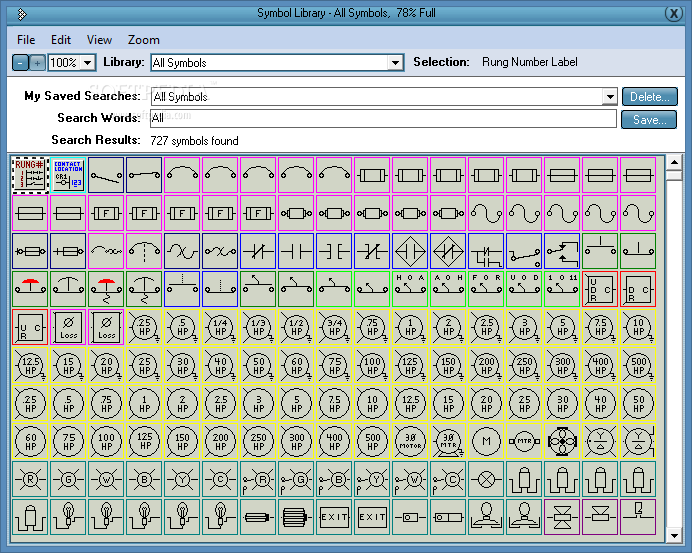692x553 pixels.
Task: Select the white pilot light W symbol
Action: [106, 479]
